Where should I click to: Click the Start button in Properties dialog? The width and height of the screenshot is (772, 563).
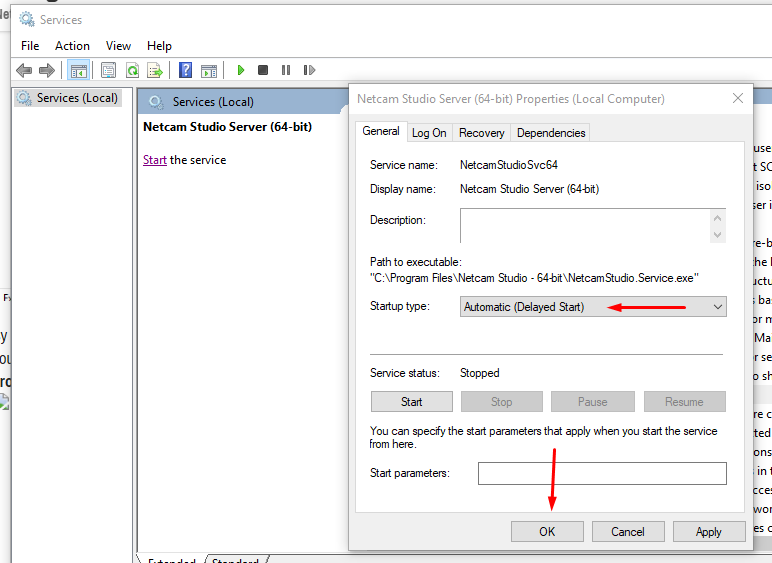(412, 402)
